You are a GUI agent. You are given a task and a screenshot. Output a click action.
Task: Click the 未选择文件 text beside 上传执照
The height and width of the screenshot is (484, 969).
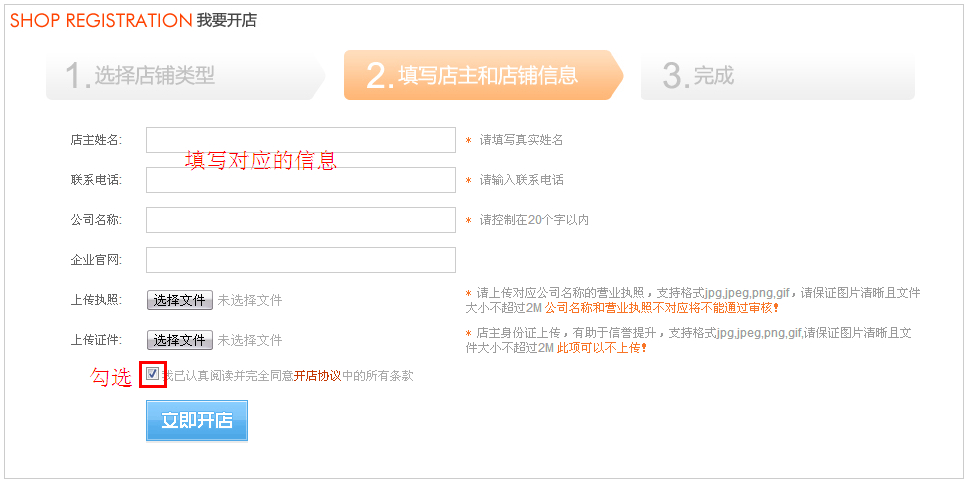point(250,300)
